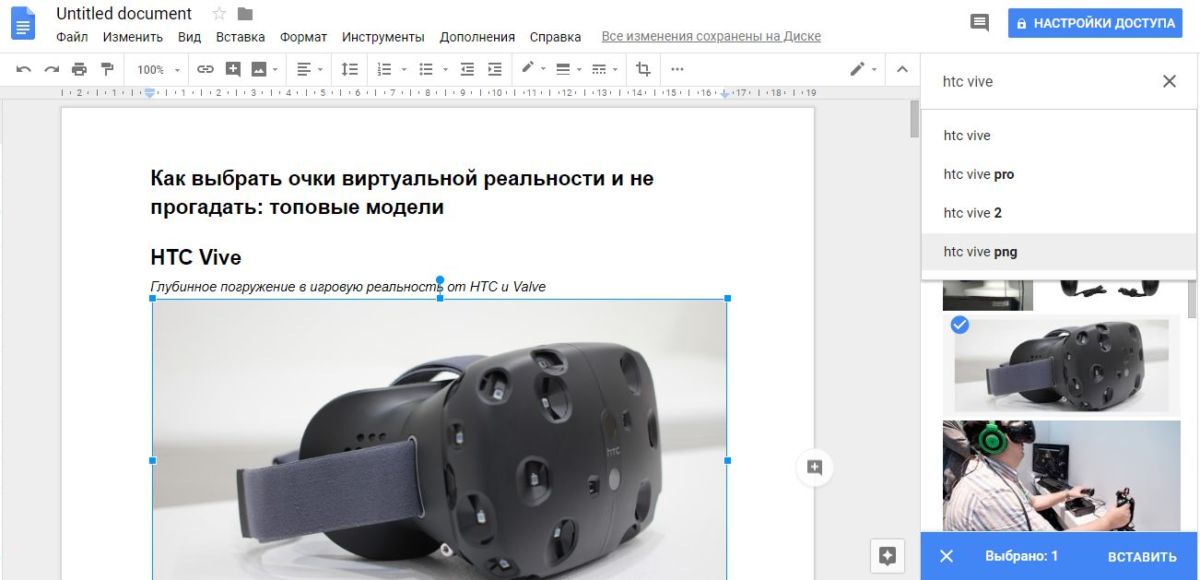Click 'Все изменения сохранены на Диске' link
Viewport: 1200px width, 580px height.
[x=711, y=37]
